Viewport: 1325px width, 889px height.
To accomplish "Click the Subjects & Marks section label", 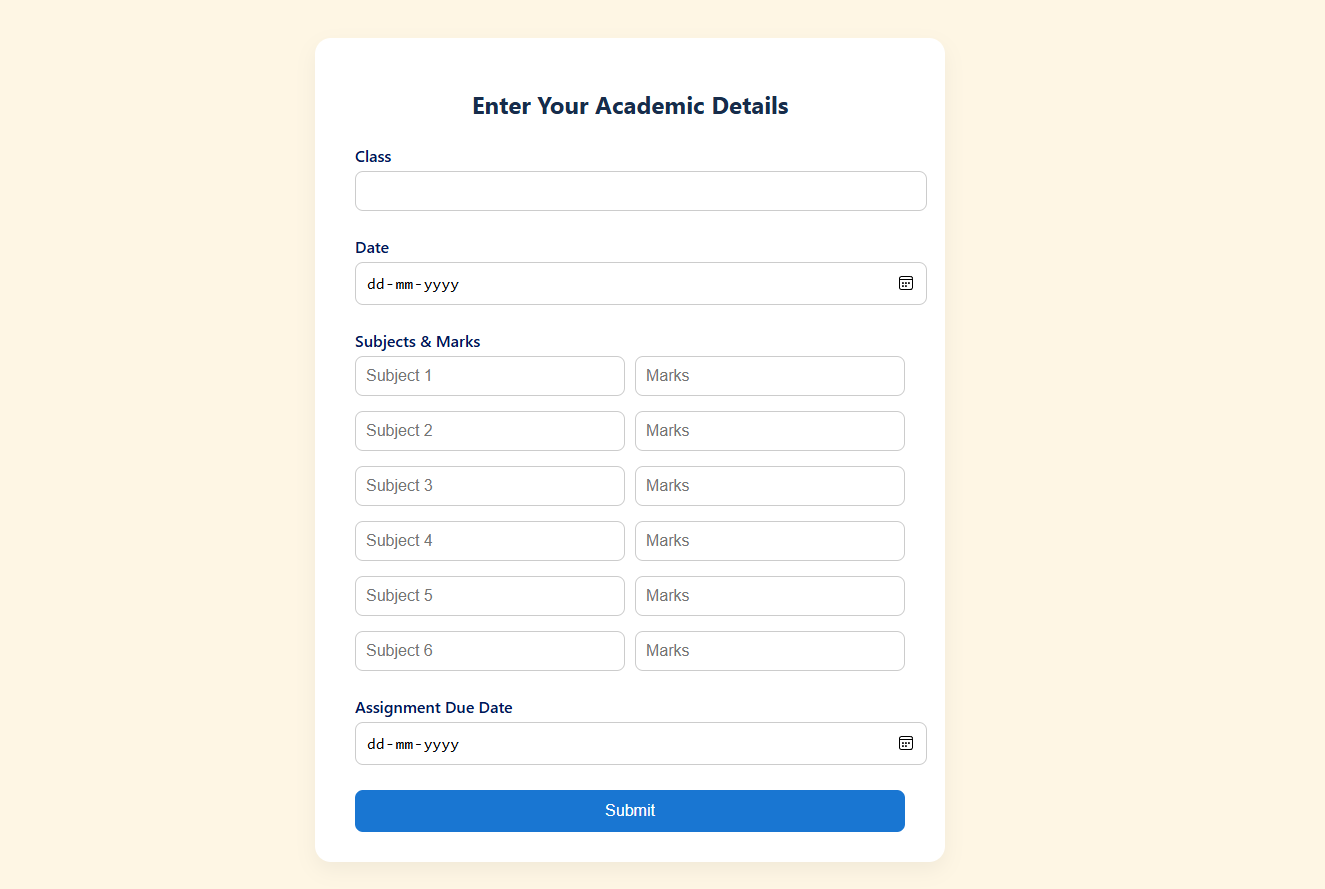I will (x=417, y=341).
